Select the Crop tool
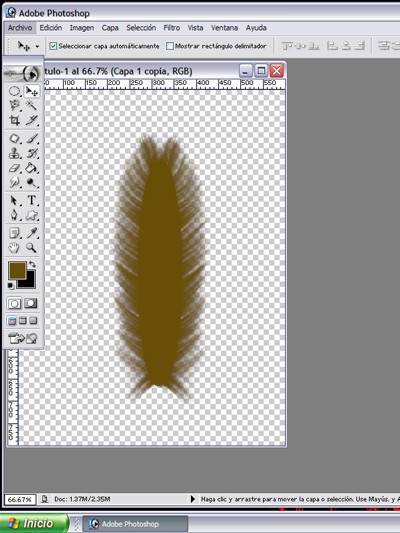This screenshot has height=533, width=400. click(x=14, y=120)
